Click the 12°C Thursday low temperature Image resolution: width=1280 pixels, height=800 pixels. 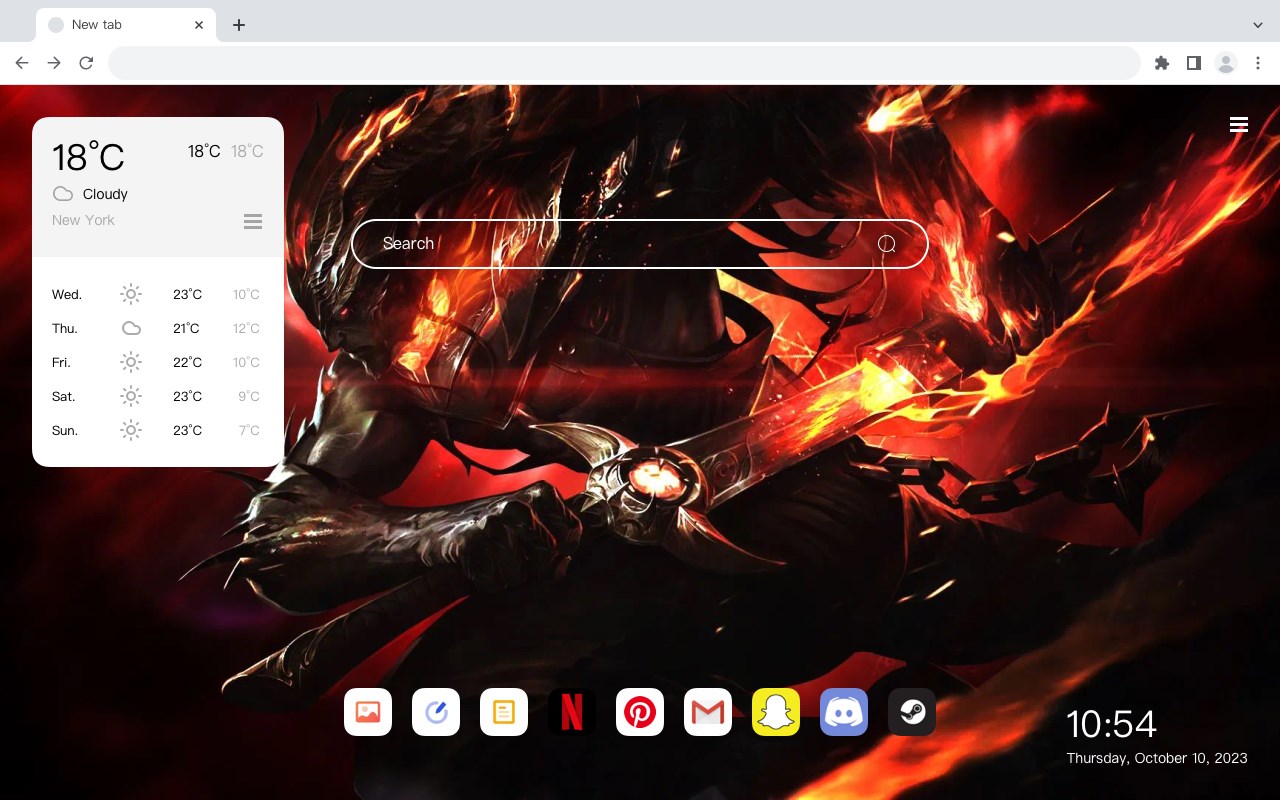(x=246, y=328)
